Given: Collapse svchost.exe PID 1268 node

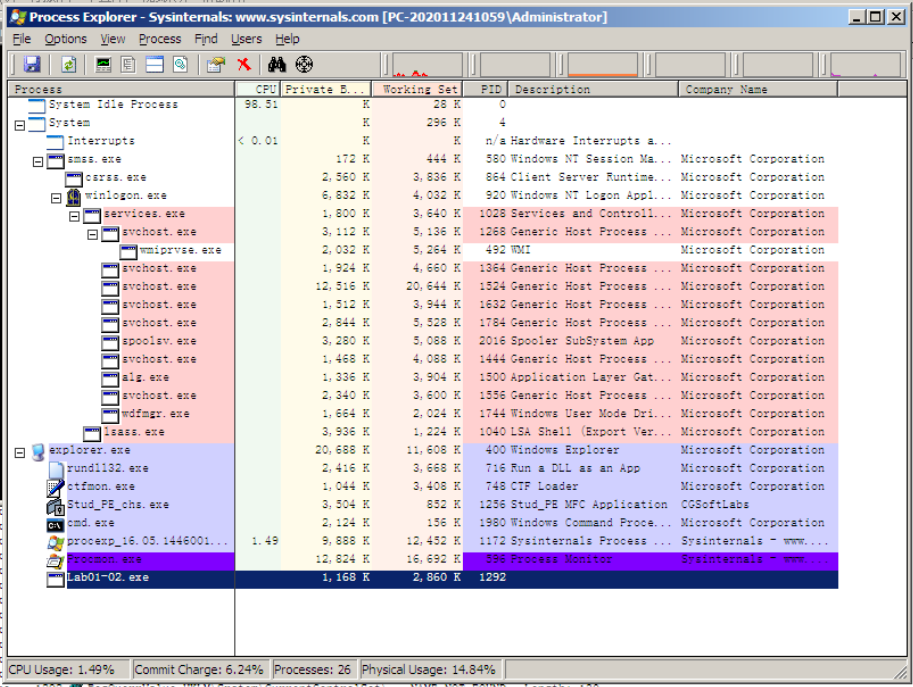Looking at the screenshot, I should point(93,235).
